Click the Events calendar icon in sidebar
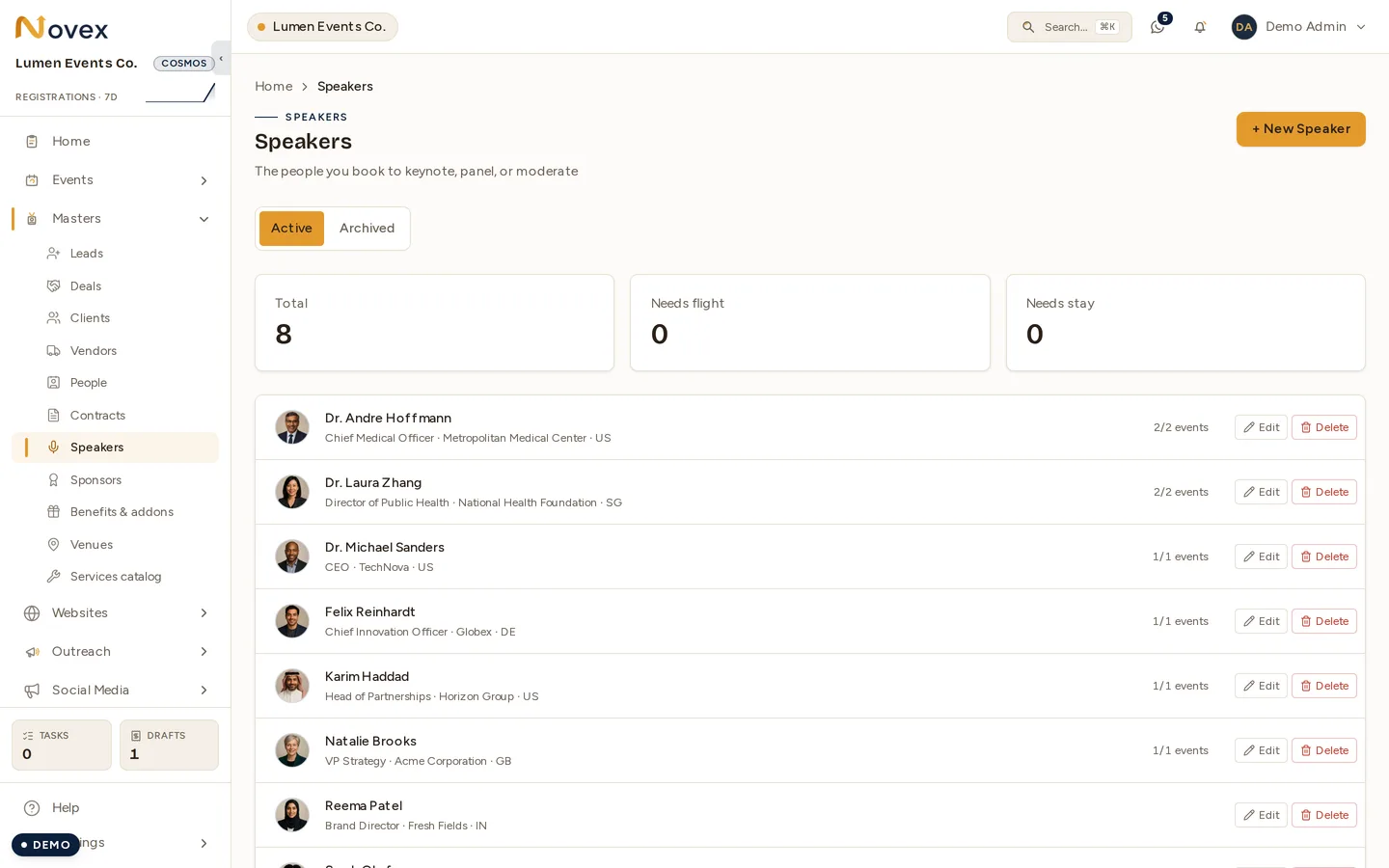The width and height of the screenshot is (1389, 868). coord(32,180)
